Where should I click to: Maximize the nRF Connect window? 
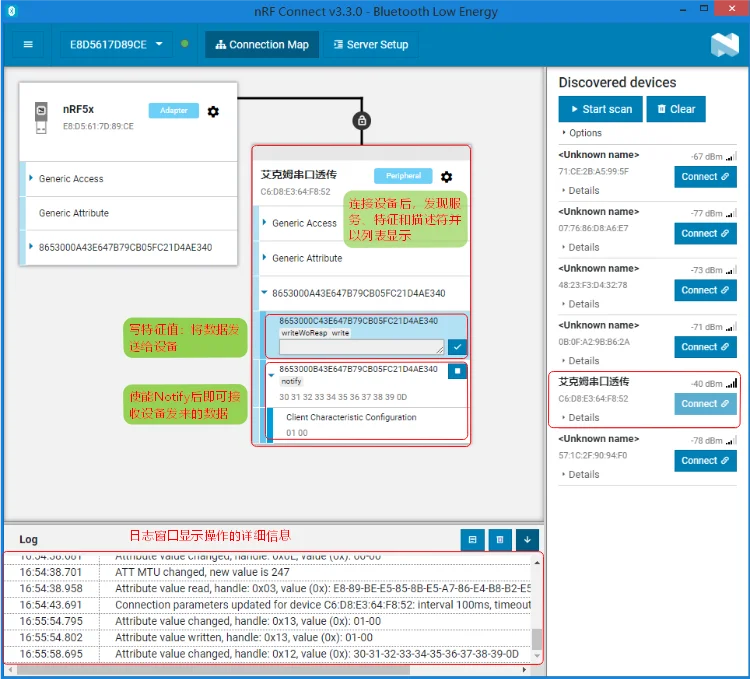704,8
